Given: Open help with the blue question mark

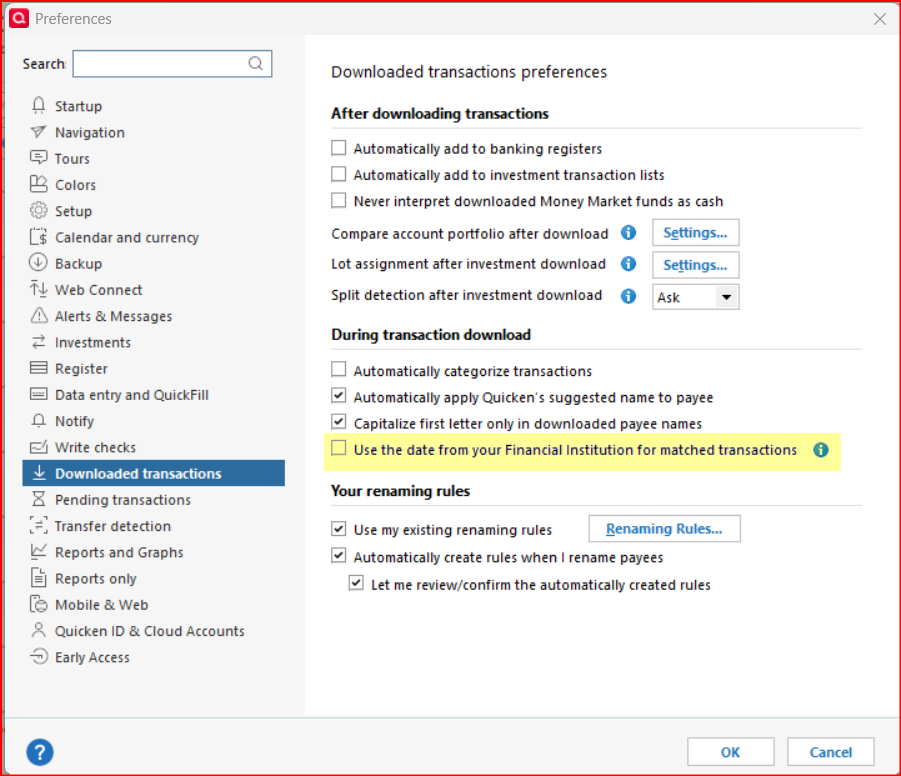Looking at the screenshot, I should coord(40,752).
